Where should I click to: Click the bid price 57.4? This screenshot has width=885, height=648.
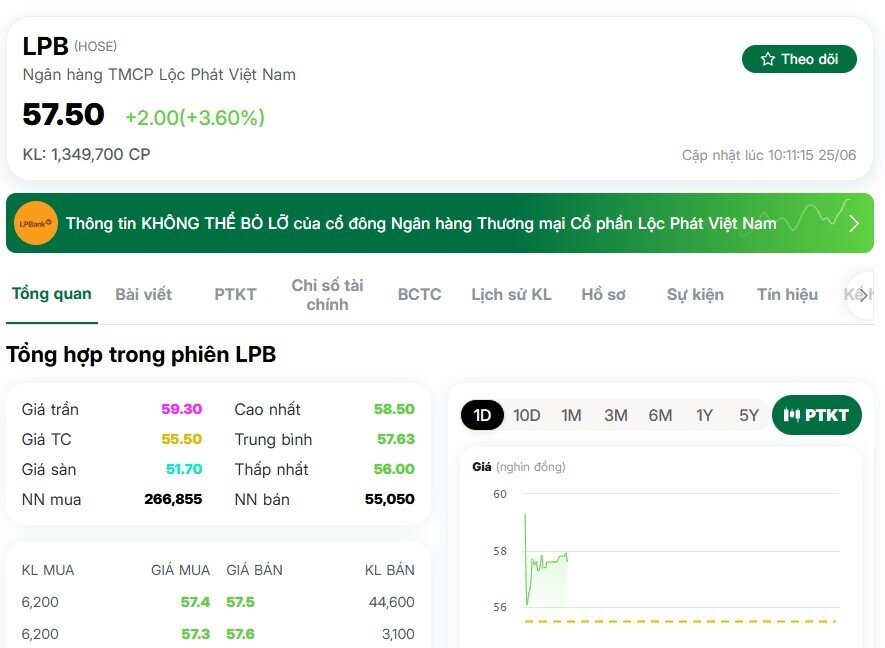point(195,602)
